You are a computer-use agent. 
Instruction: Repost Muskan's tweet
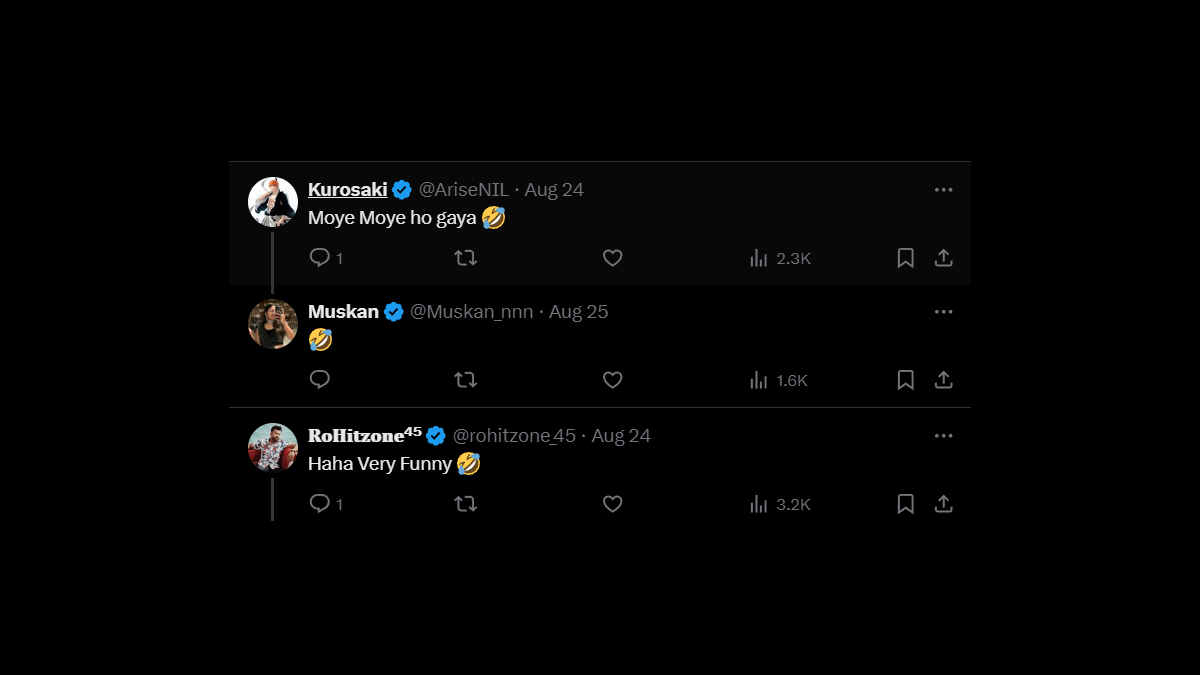point(465,380)
